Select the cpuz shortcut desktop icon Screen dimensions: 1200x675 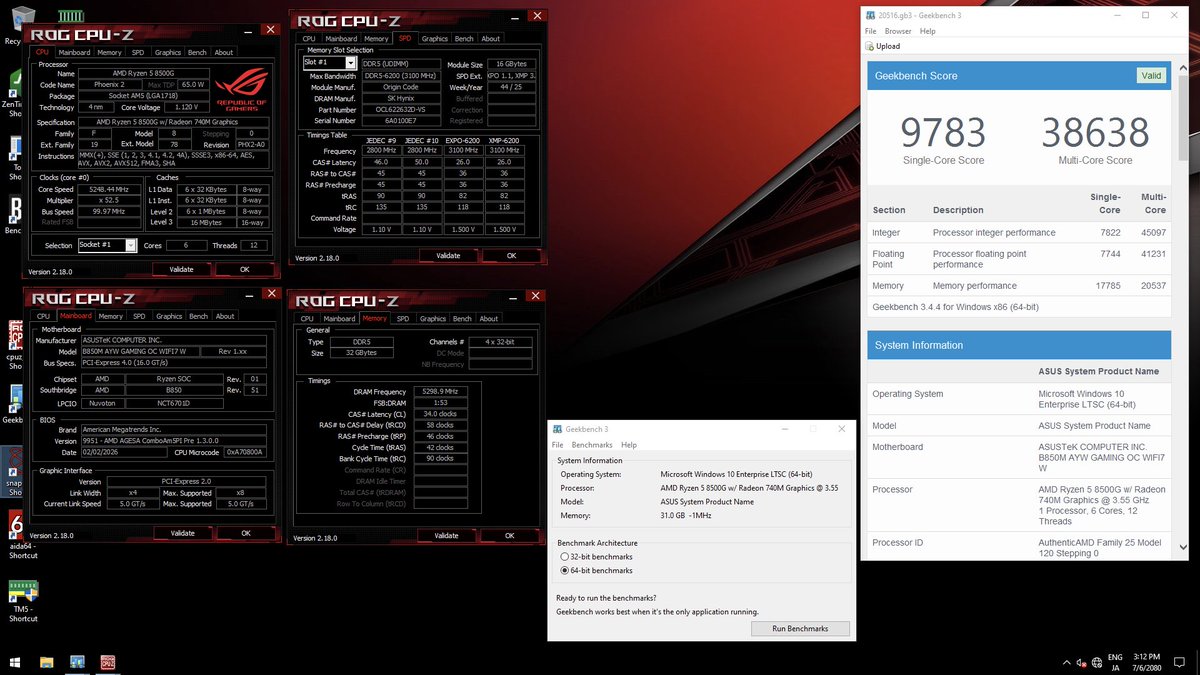tap(14, 342)
